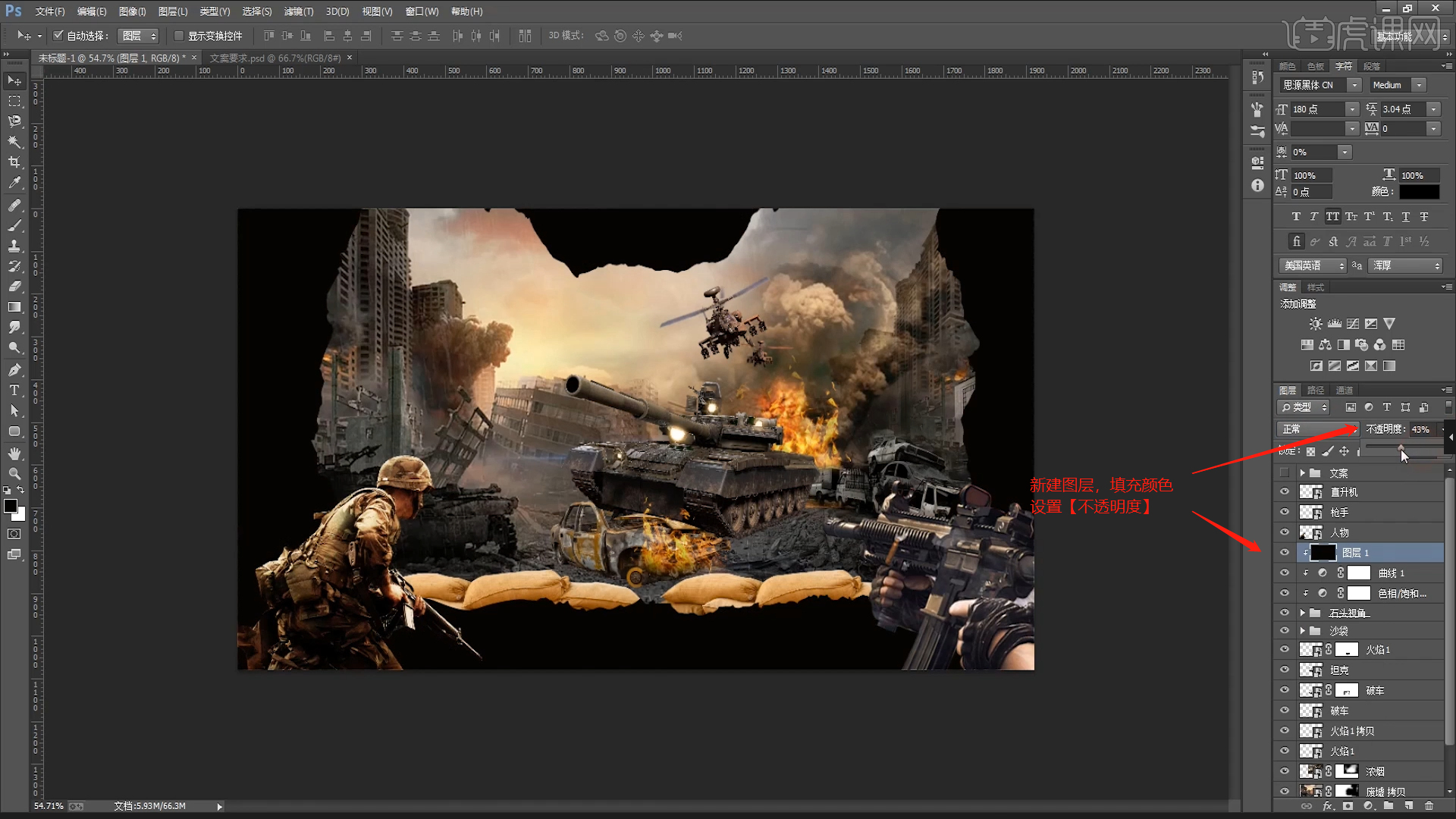This screenshot has height=819, width=1456.
Task: Select the 图层 1 layer thumbnail
Action: [x=1323, y=553]
